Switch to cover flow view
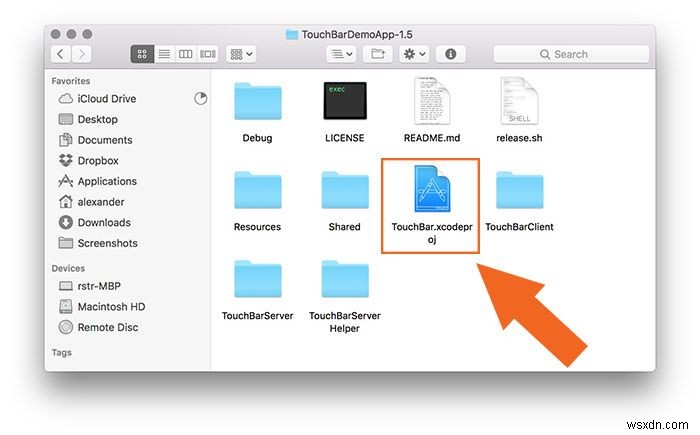This screenshot has width=700, height=435. point(208,54)
